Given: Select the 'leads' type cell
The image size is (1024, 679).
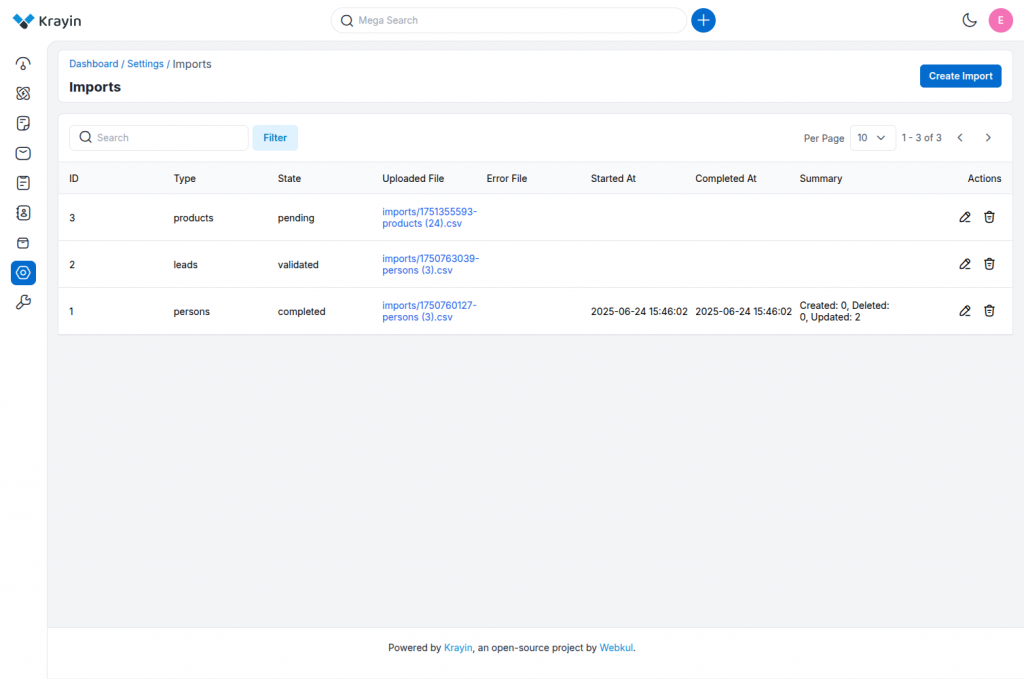Looking at the screenshot, I should click(185, 264).
